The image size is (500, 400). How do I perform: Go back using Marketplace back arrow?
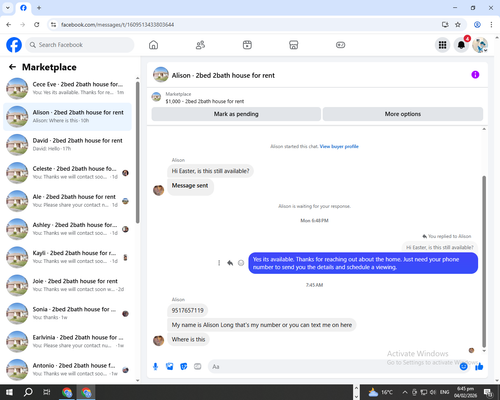click(x=12, y=67)
